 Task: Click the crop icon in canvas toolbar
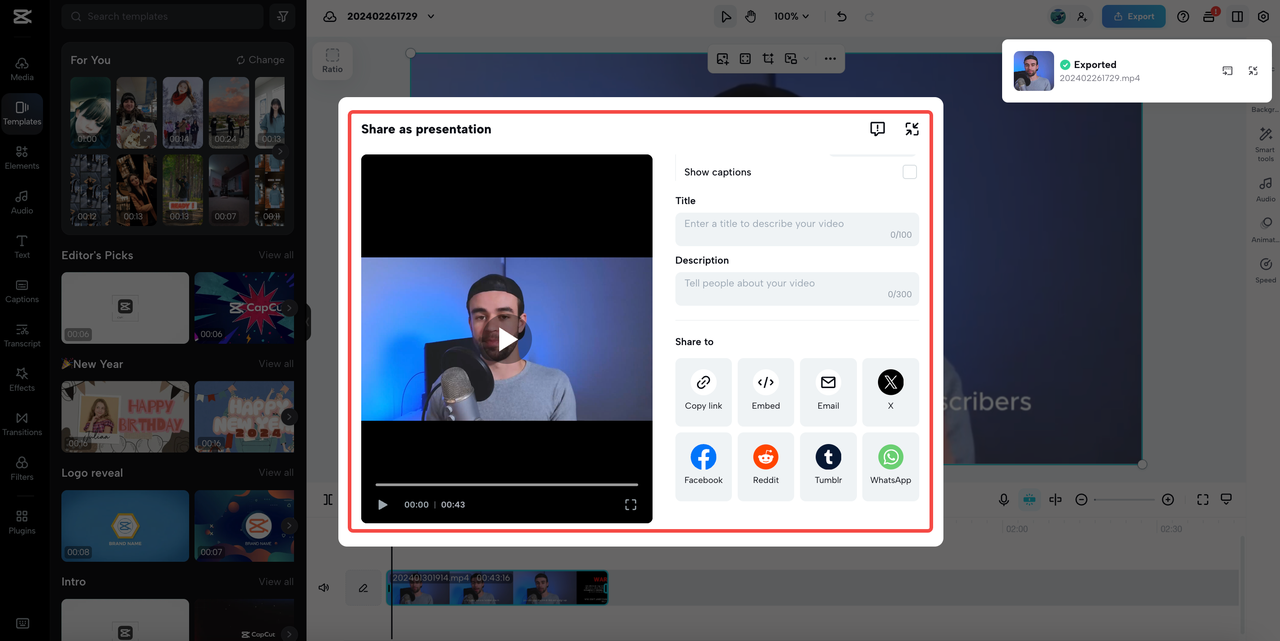pyautogui.click(x=768, y=59)
